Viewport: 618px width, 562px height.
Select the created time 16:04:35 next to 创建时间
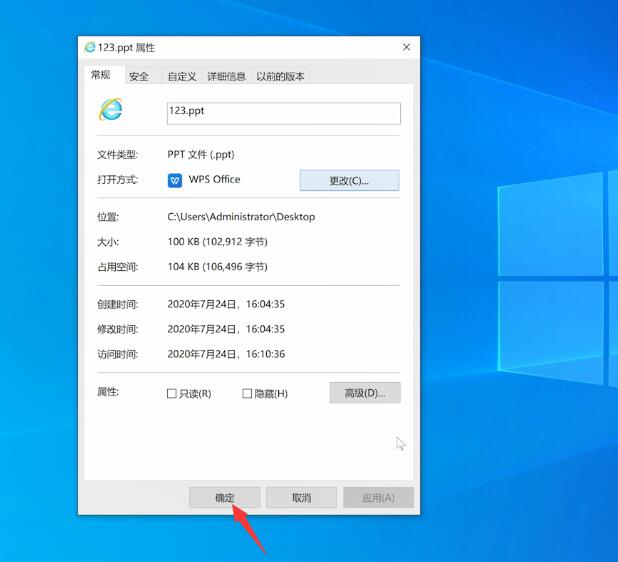(265, 304)
